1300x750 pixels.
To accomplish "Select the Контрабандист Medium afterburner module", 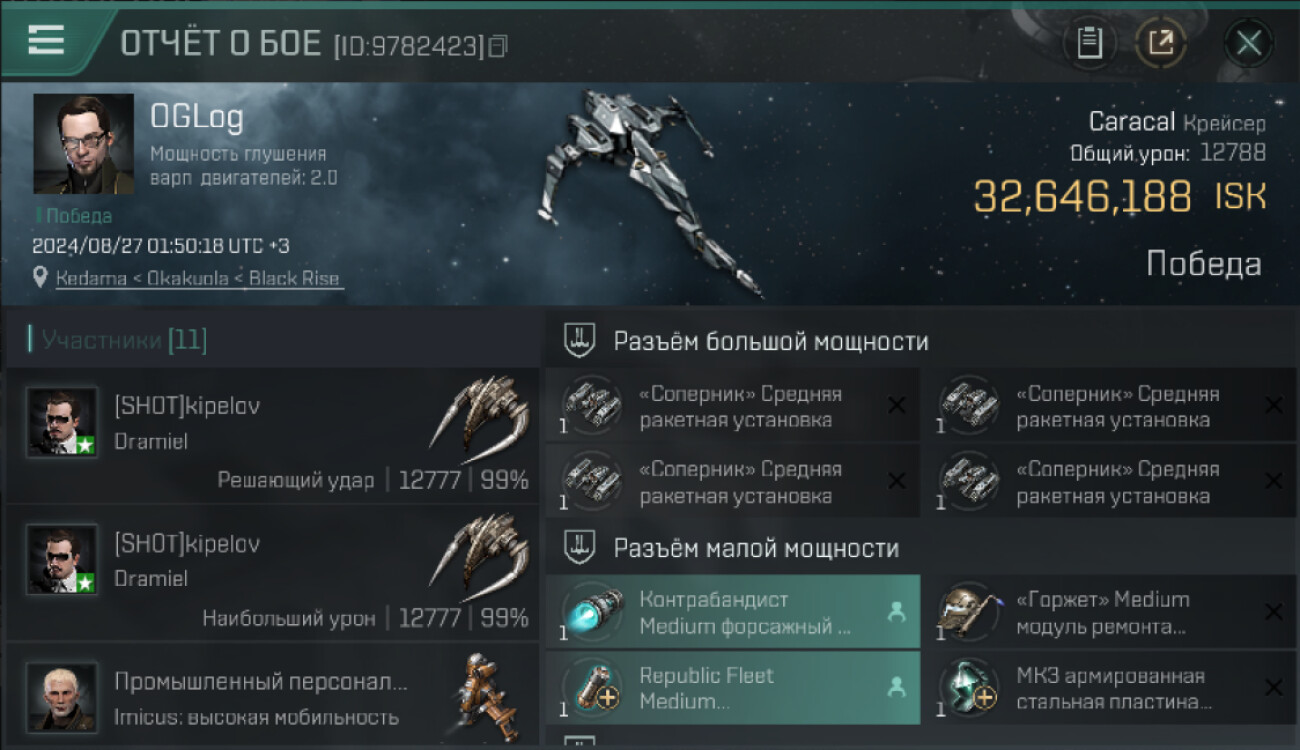I will click(x=733, y=612).
